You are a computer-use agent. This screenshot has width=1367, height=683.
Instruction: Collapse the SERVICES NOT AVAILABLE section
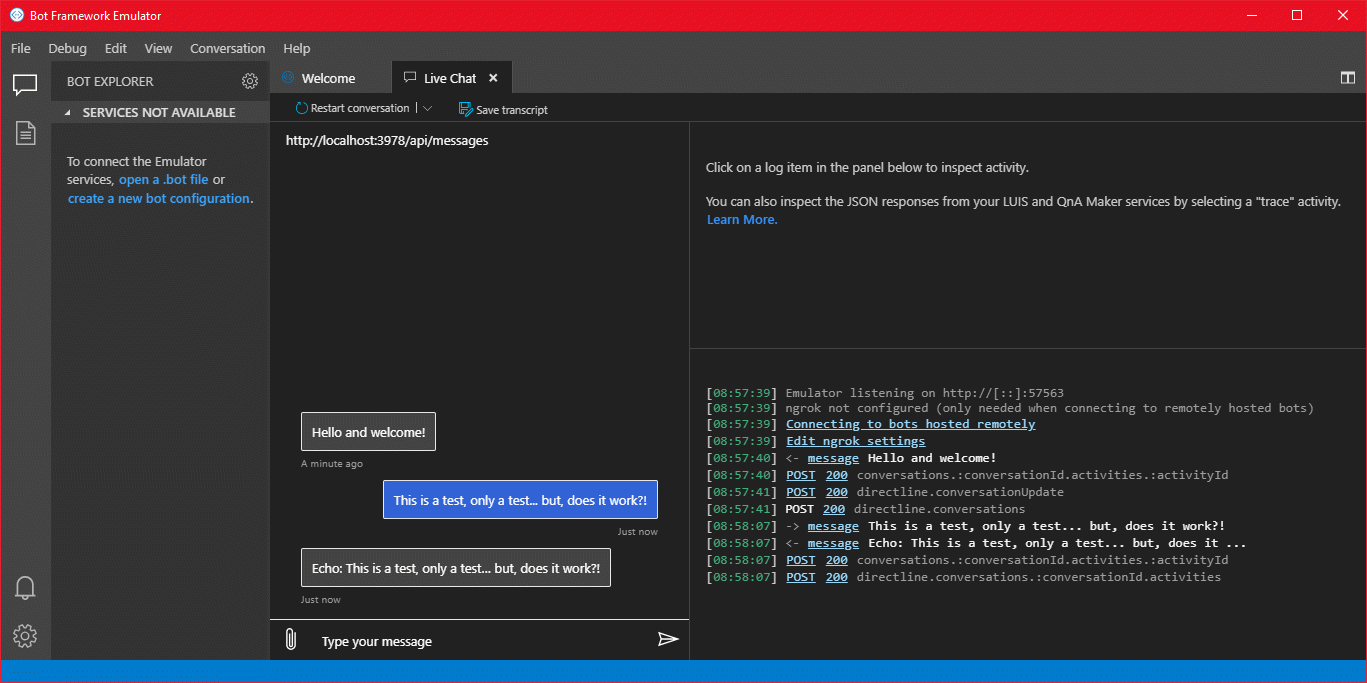point(68,112)
